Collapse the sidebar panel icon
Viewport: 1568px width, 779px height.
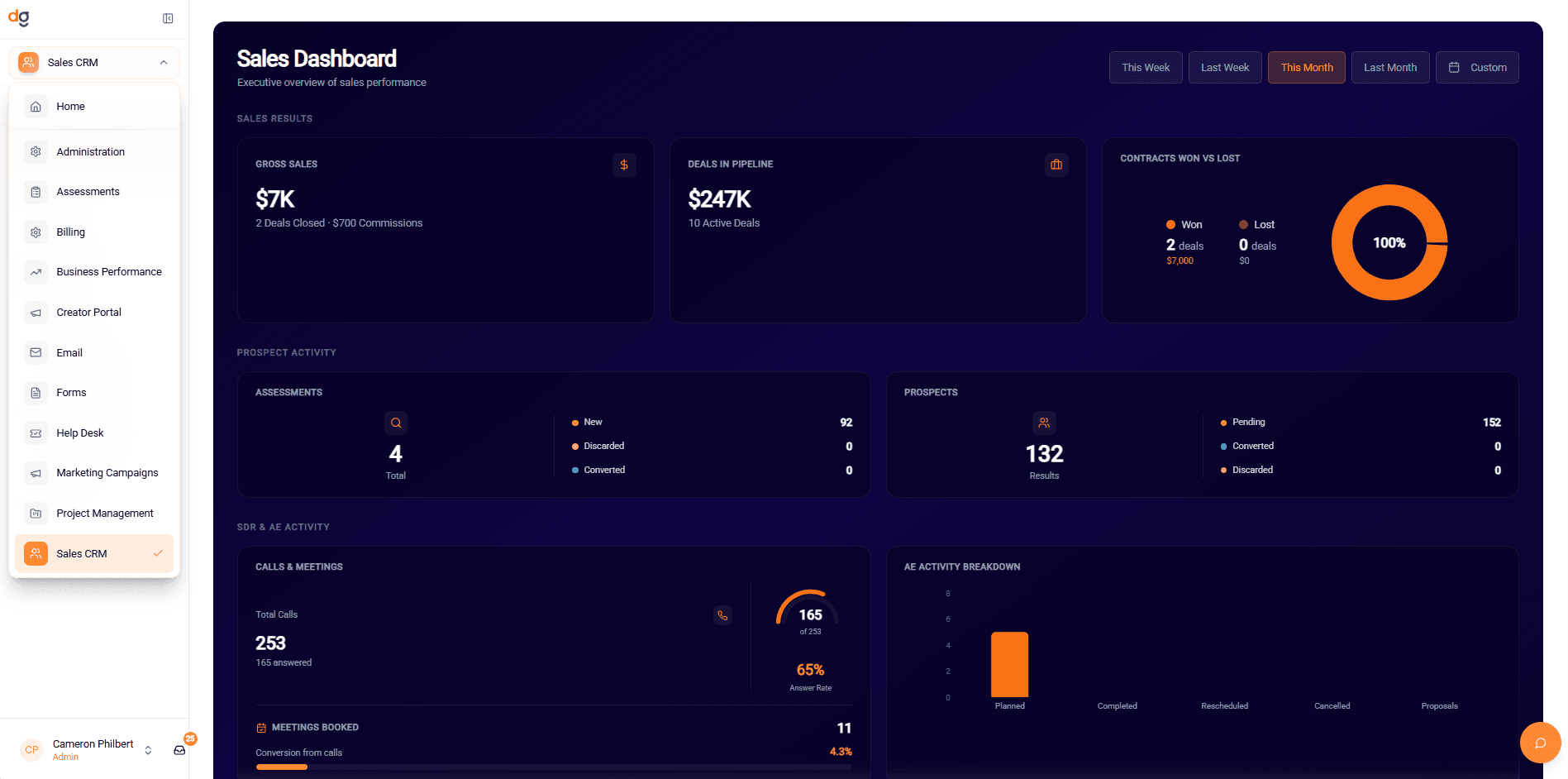[x=168, y=18]
